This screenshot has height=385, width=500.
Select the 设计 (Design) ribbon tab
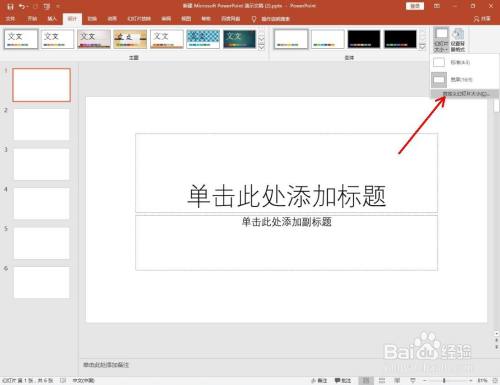[72, 19]
